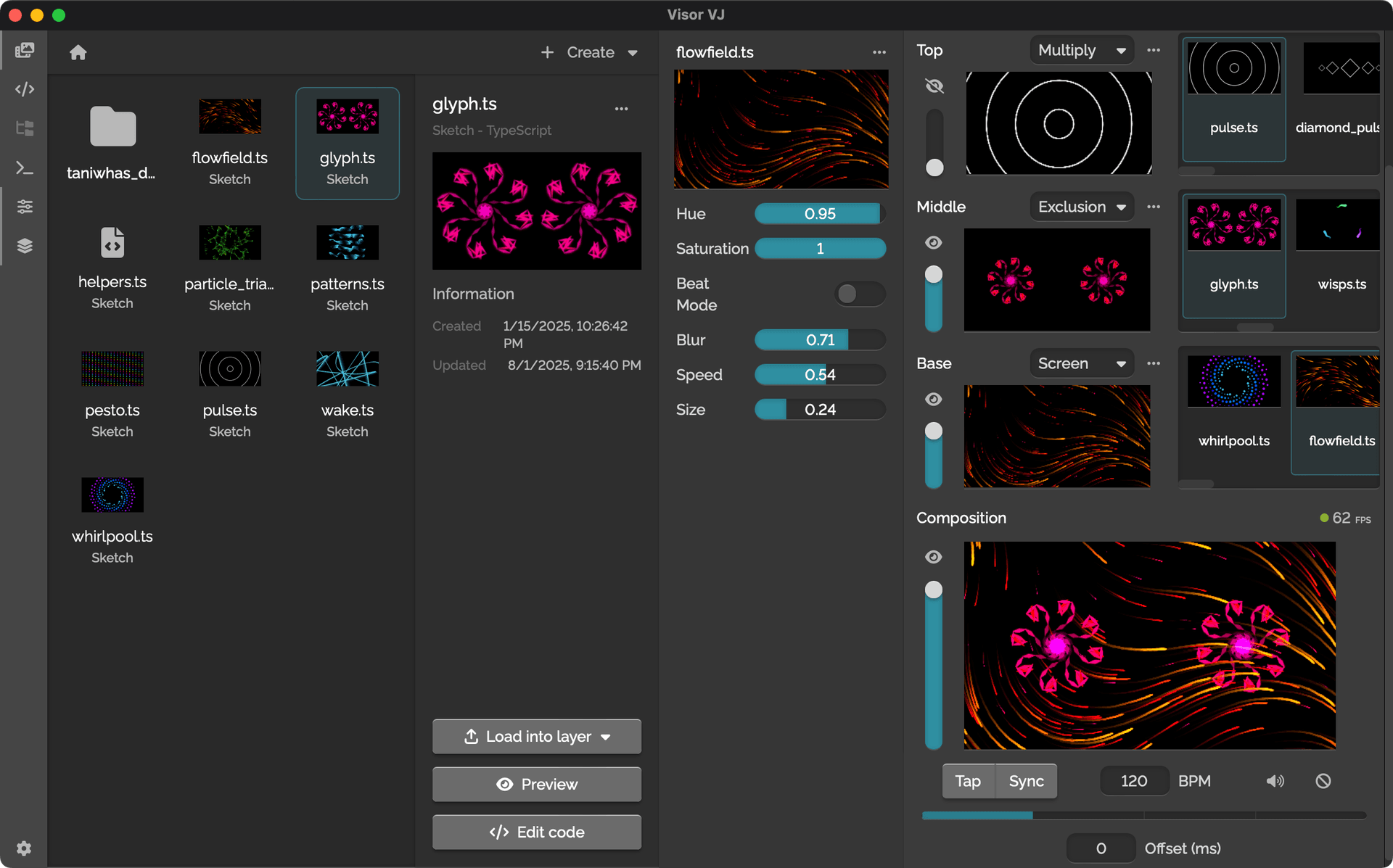1393x868 pixels.
Task: Hide the Base layer via eye icon
Action: tap(934, 399)
